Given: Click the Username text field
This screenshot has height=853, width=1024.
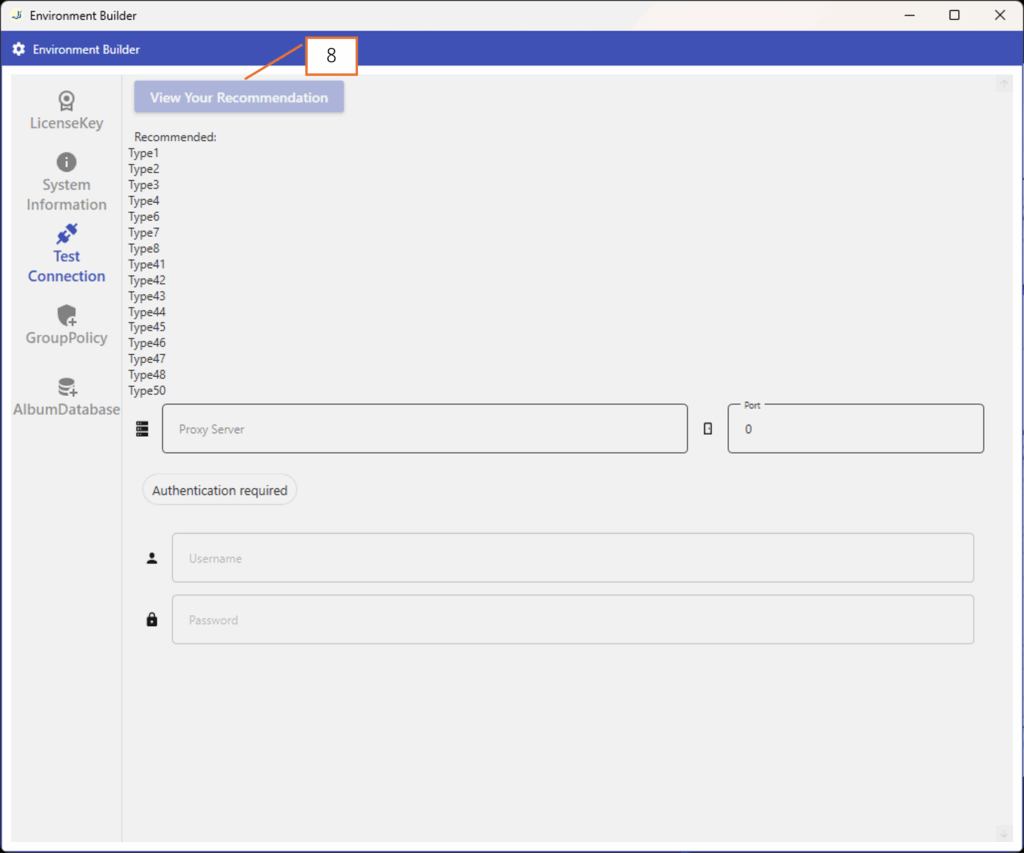Looking at the screenshot, I should point(572,558).
